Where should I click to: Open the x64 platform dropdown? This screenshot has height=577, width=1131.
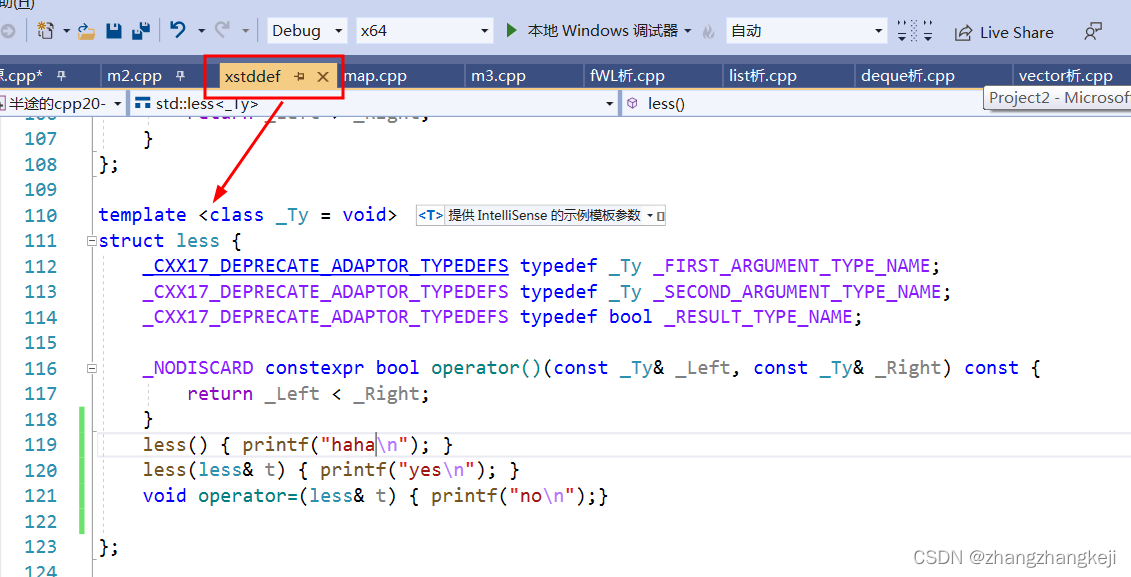click(x=425, y=31)
